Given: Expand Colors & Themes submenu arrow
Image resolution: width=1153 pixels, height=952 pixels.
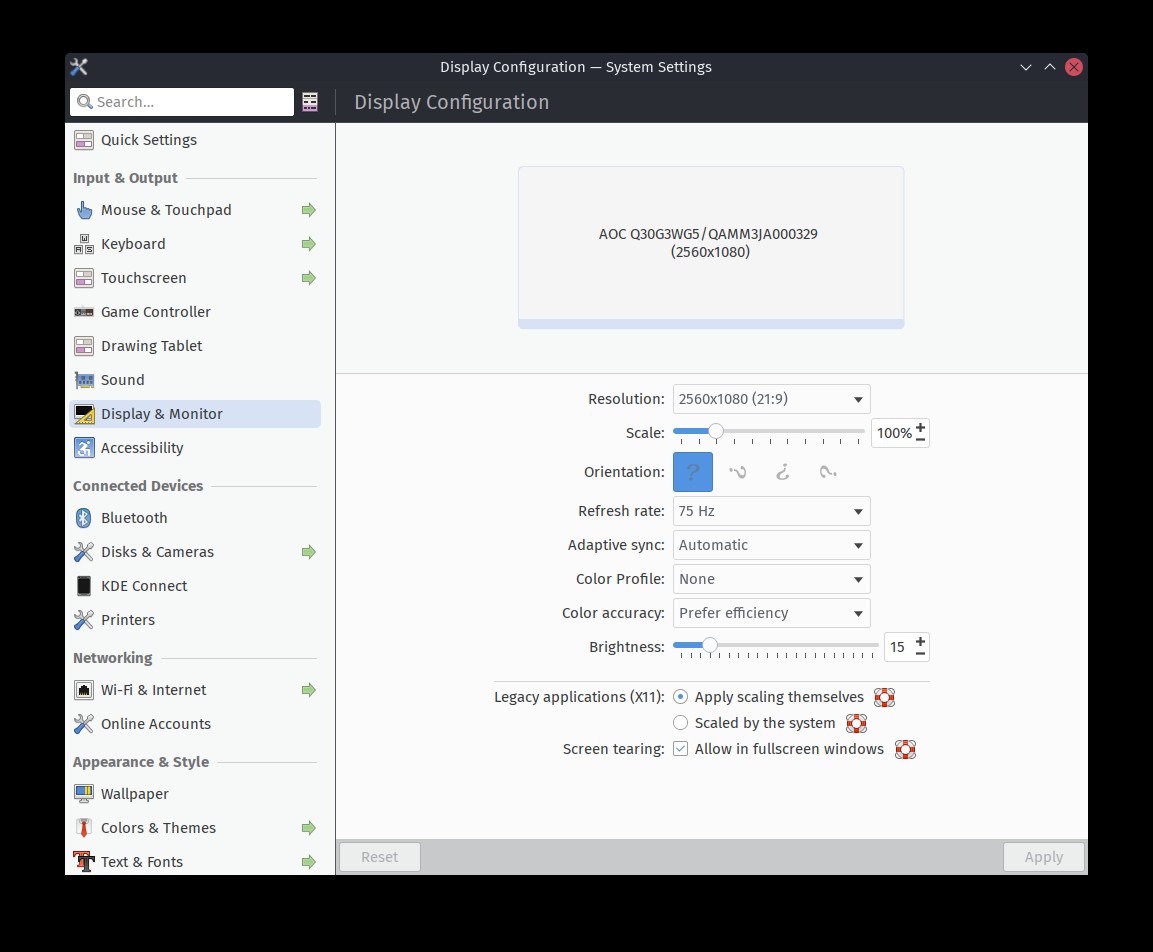Looking at the screenshot, I should (x=309, y=828).
